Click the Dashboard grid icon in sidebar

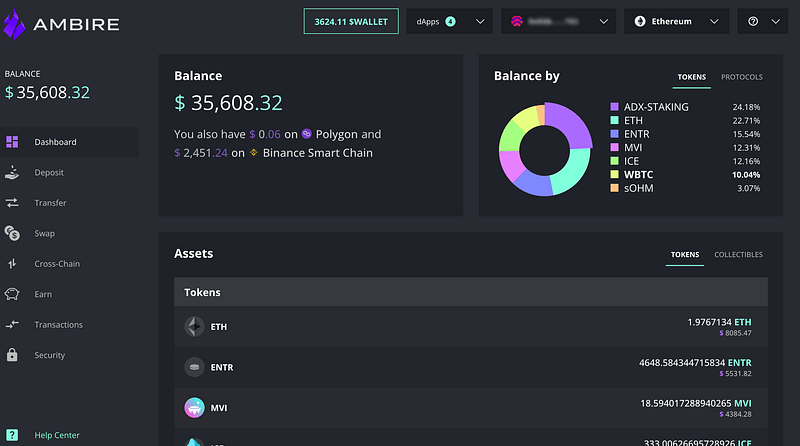point(12,142)
